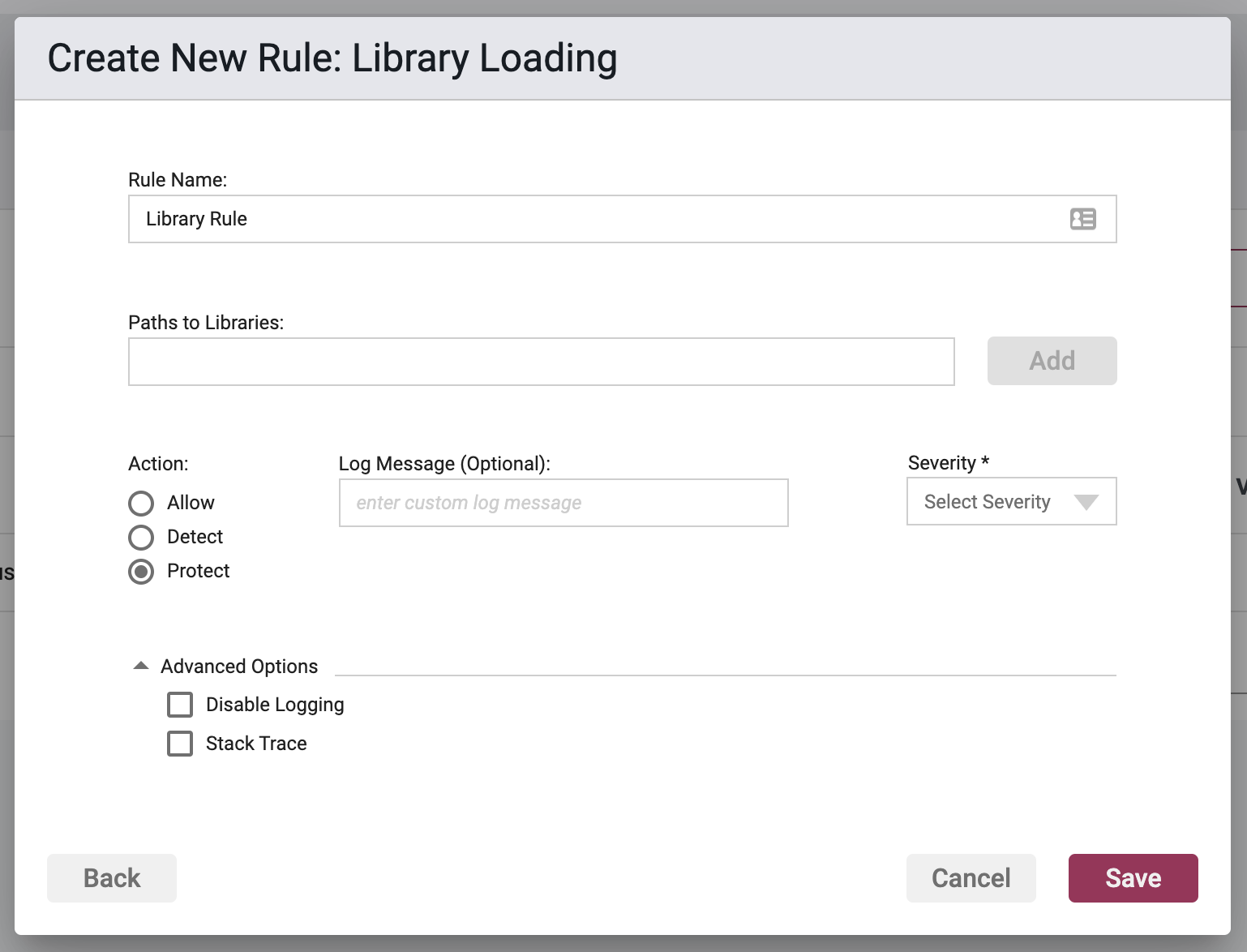Focus the Rule Name input field
Screen dimensions: 1247x952
pyautogui.click(x=622, y=219)
